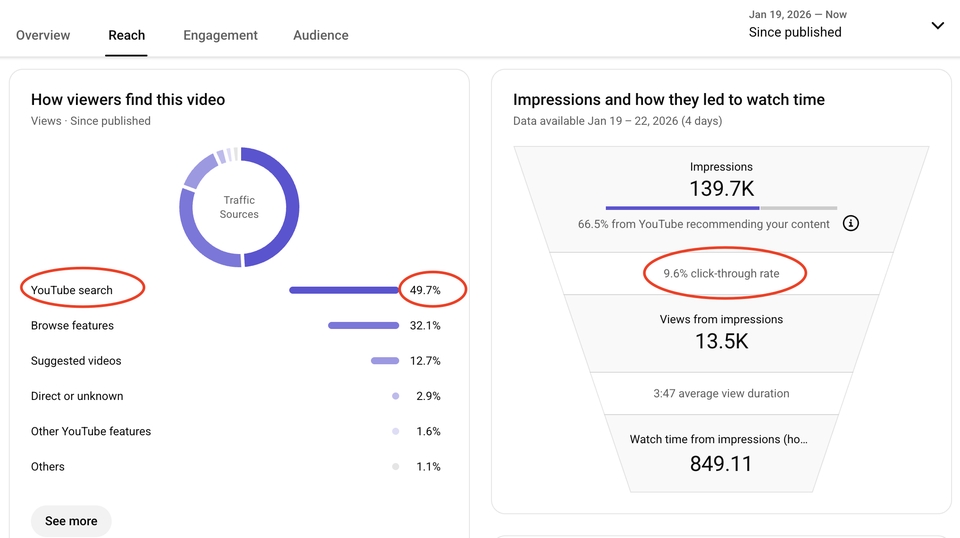The height and width of the screenshot is (538, 960).
Task: Select the Reach tab
Action: [127, 35]
